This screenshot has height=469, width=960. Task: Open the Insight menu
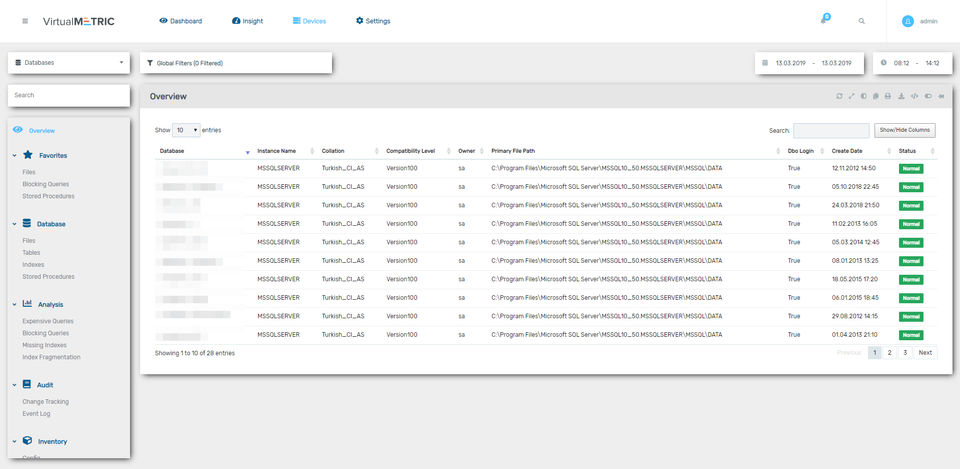247,21
